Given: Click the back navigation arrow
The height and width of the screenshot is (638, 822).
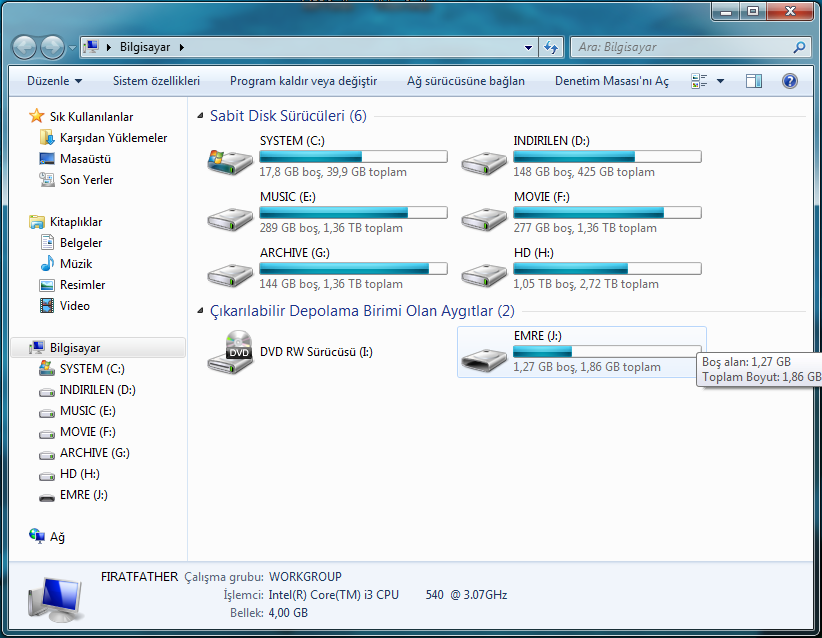Looking at the screenshot, I should tap(25, 47).
